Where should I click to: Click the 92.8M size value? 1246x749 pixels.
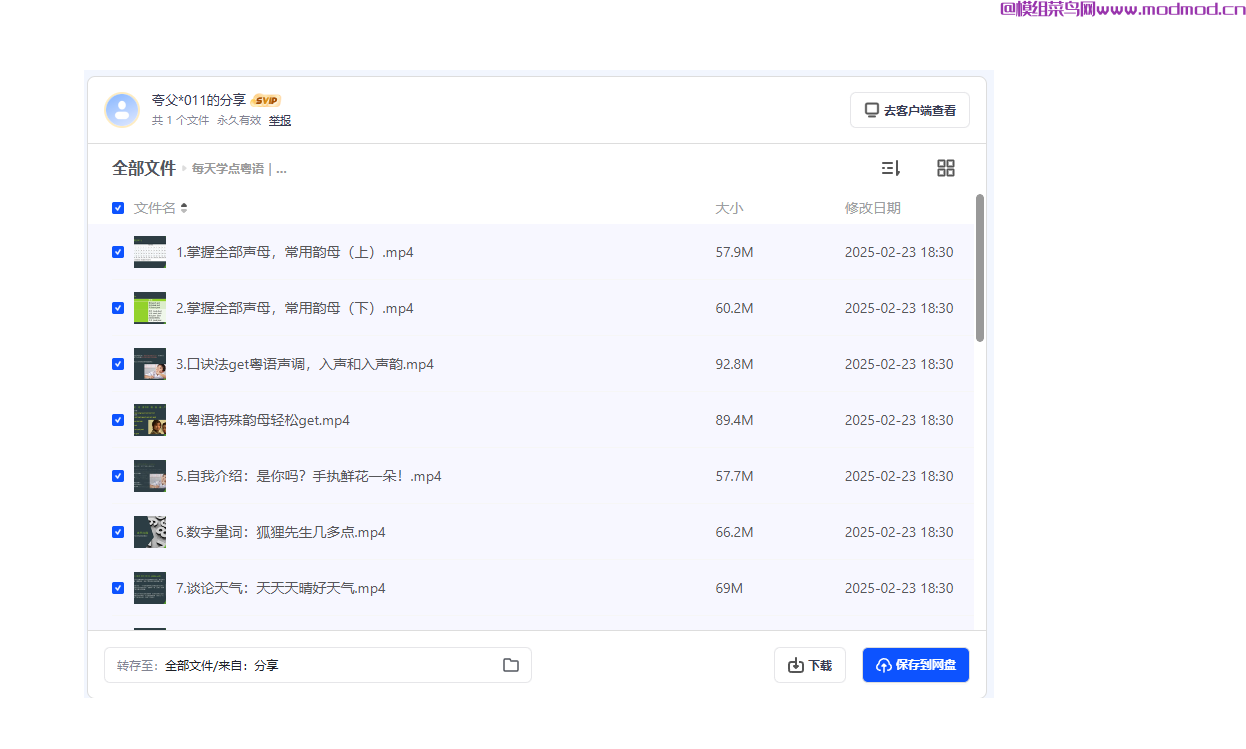pyautogui.click(x=734, y=364)
